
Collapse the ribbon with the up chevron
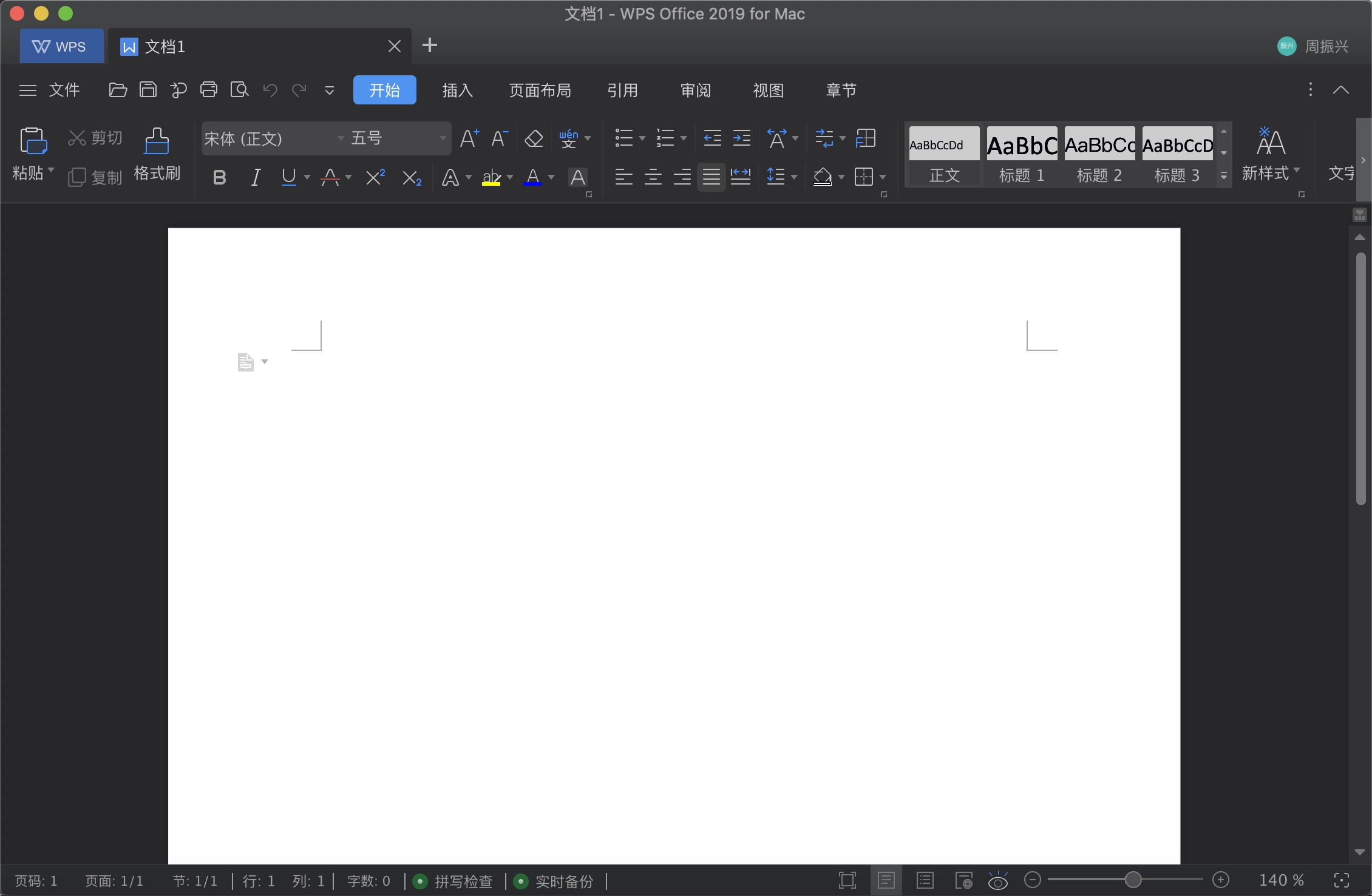coord(1341,90)
